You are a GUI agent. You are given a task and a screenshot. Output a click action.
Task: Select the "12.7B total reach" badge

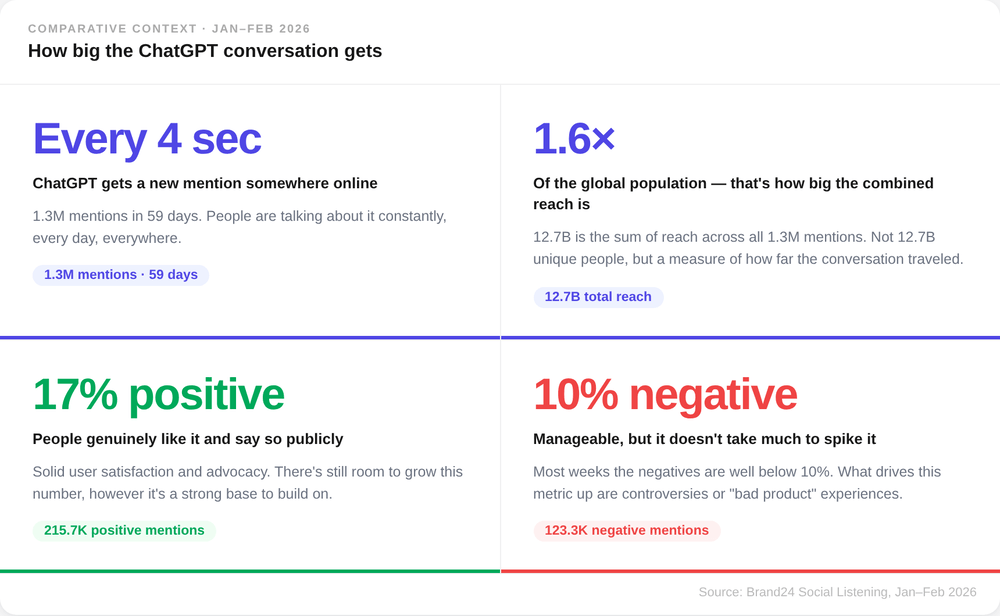click(598, 296)
